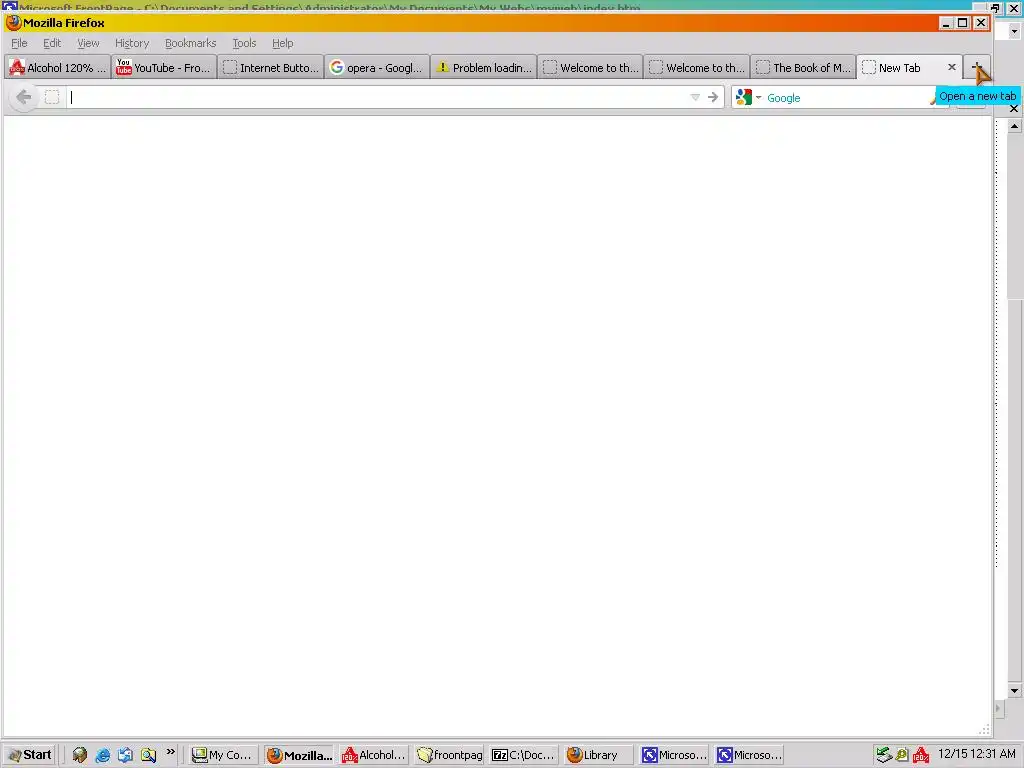Open the Bookmarks menu
1024x768 pixels.
pyautogui.click(x=190, y=43)
